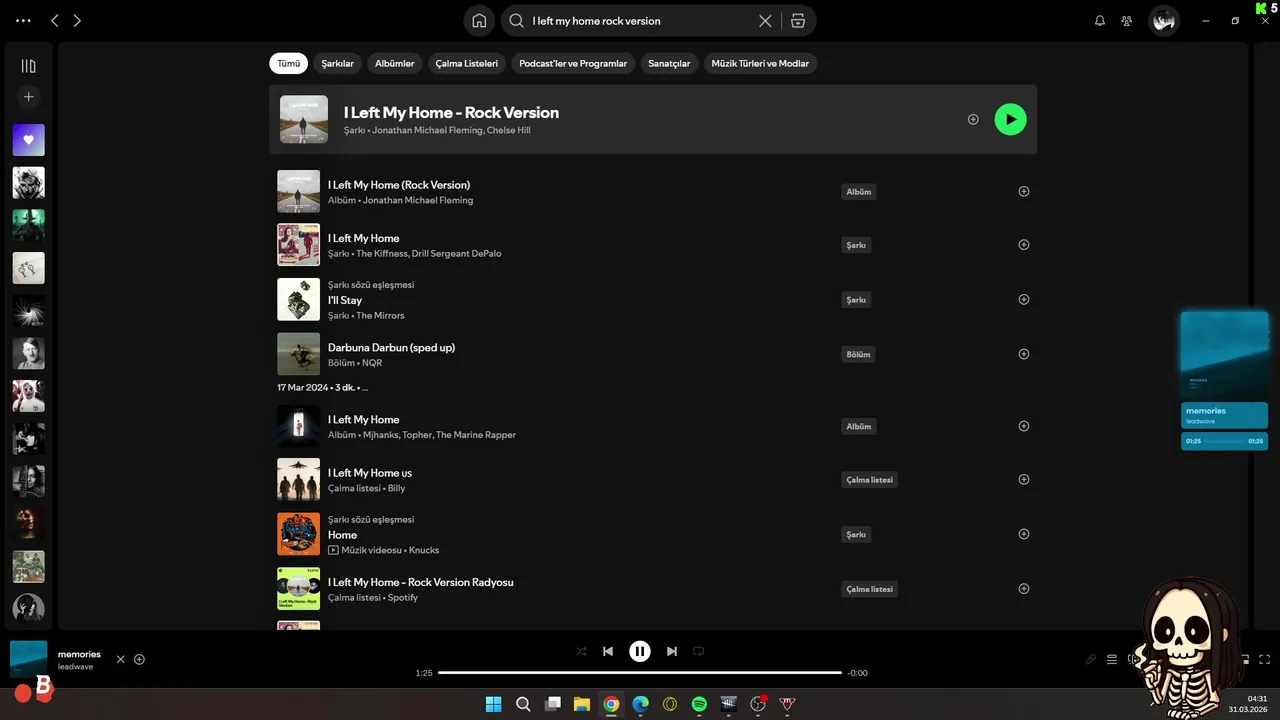Viewport: 1280px width, 720px height.
Task: Open memories album art in player bar
Action: pyautogui.click(x=28, y=659)
